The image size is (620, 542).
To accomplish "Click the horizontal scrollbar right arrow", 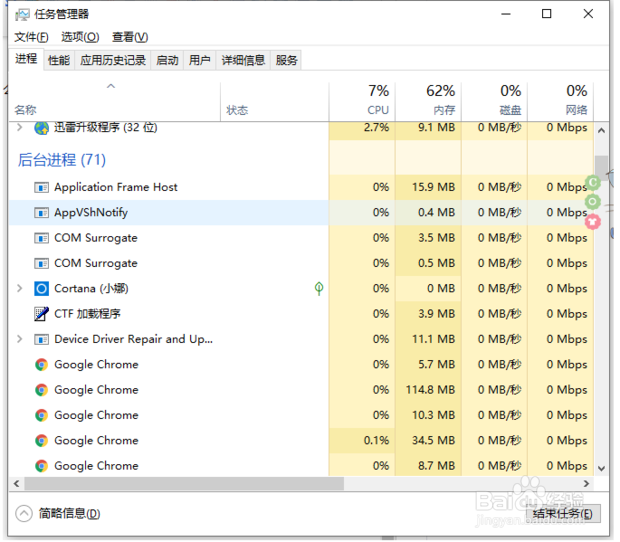I will [586, 483].
